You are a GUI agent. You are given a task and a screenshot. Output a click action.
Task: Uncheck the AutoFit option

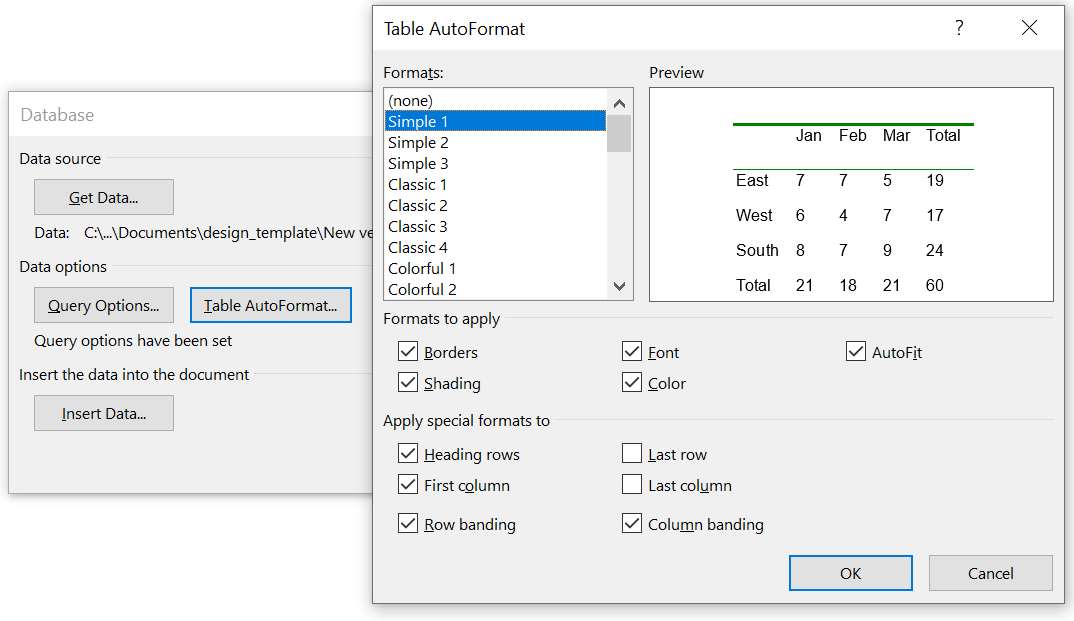pyautogui.click(x=856, y=352)
